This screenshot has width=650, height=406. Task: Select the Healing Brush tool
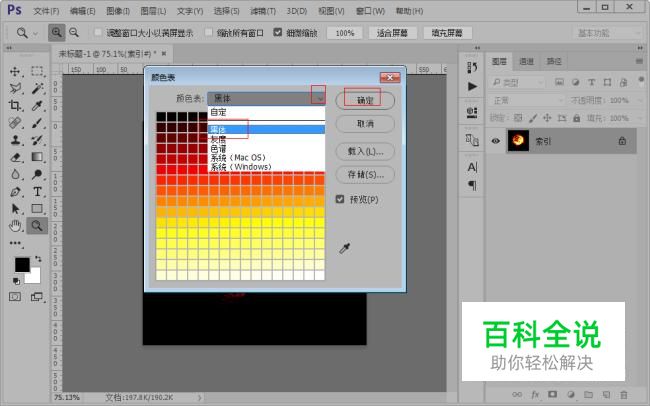coord(15,123)
